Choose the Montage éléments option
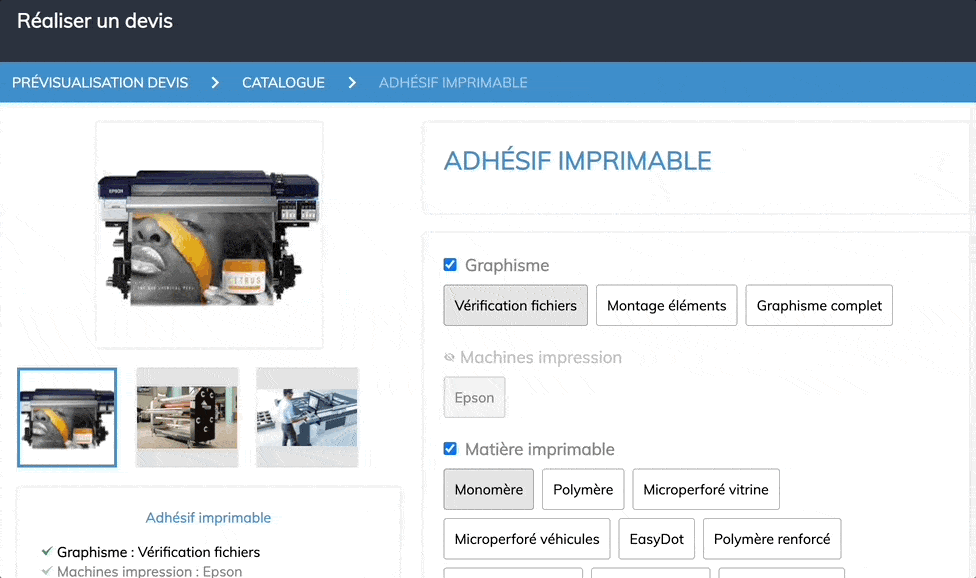 point(666,306)
